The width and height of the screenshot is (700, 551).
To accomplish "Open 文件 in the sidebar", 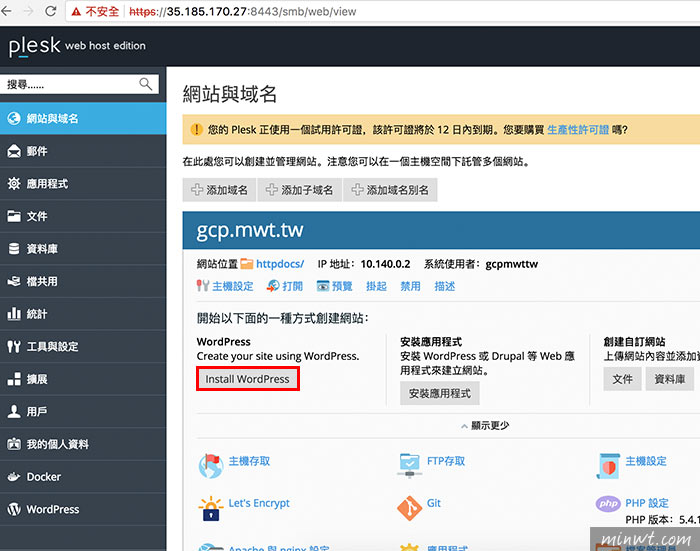I will tap(83, 216).
